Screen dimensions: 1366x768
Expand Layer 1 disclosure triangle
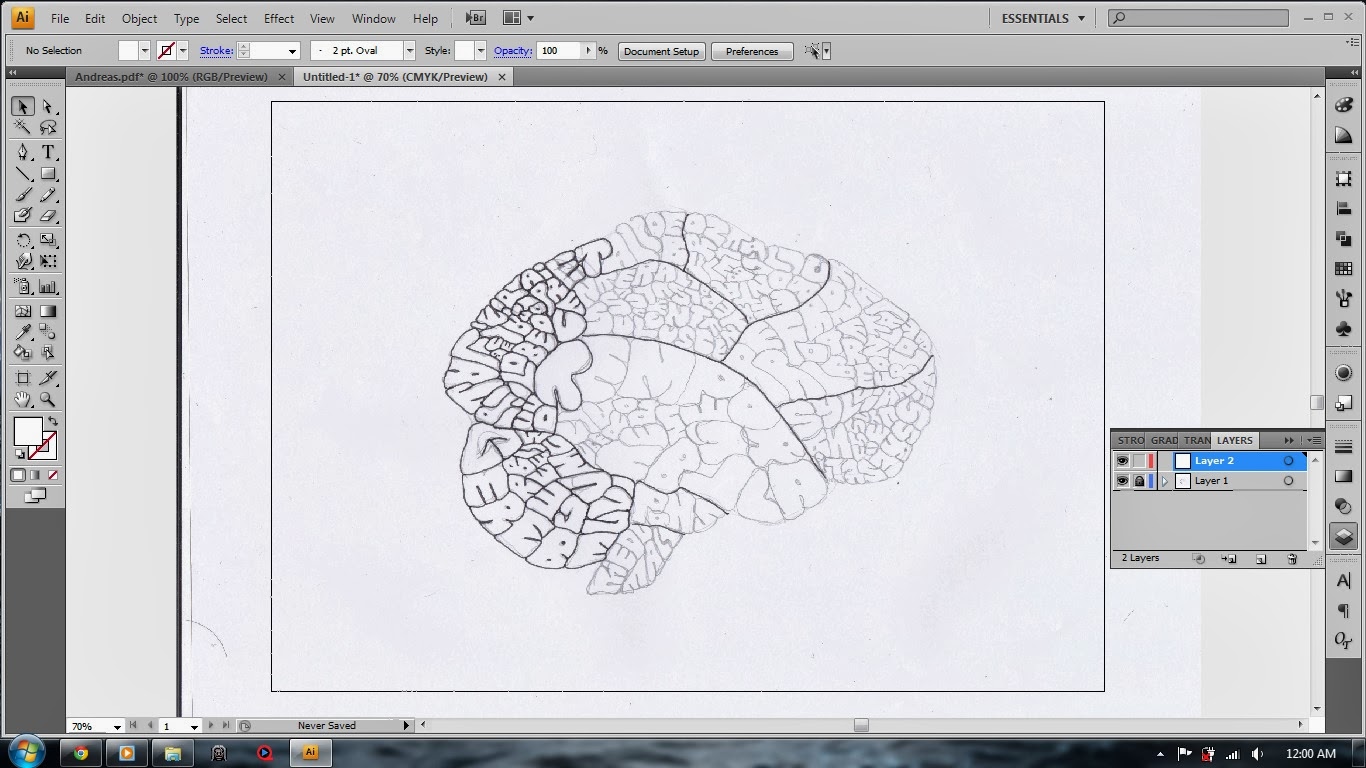coord(1165,481)
